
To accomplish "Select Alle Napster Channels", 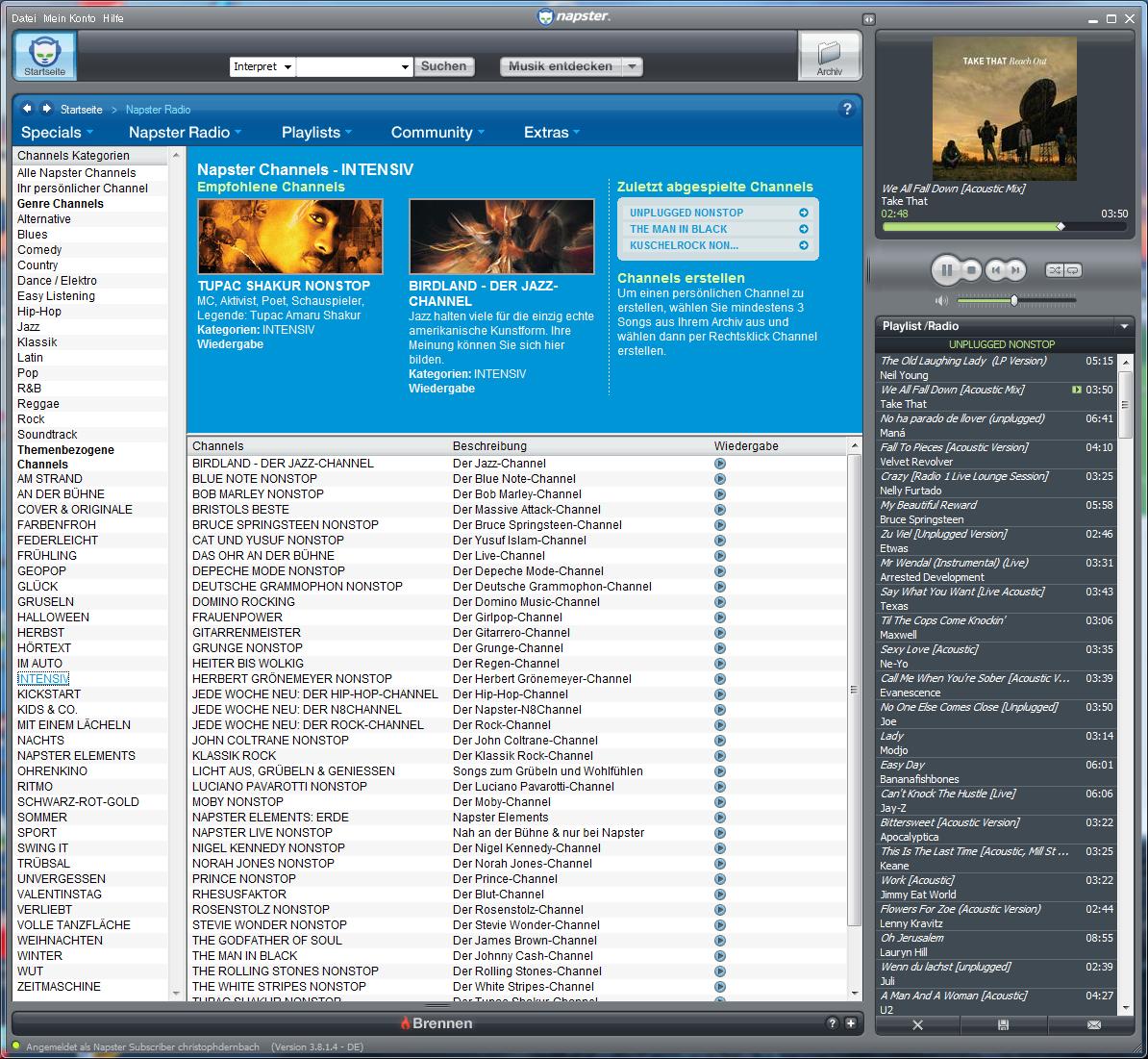I will (x=77, y=173).
